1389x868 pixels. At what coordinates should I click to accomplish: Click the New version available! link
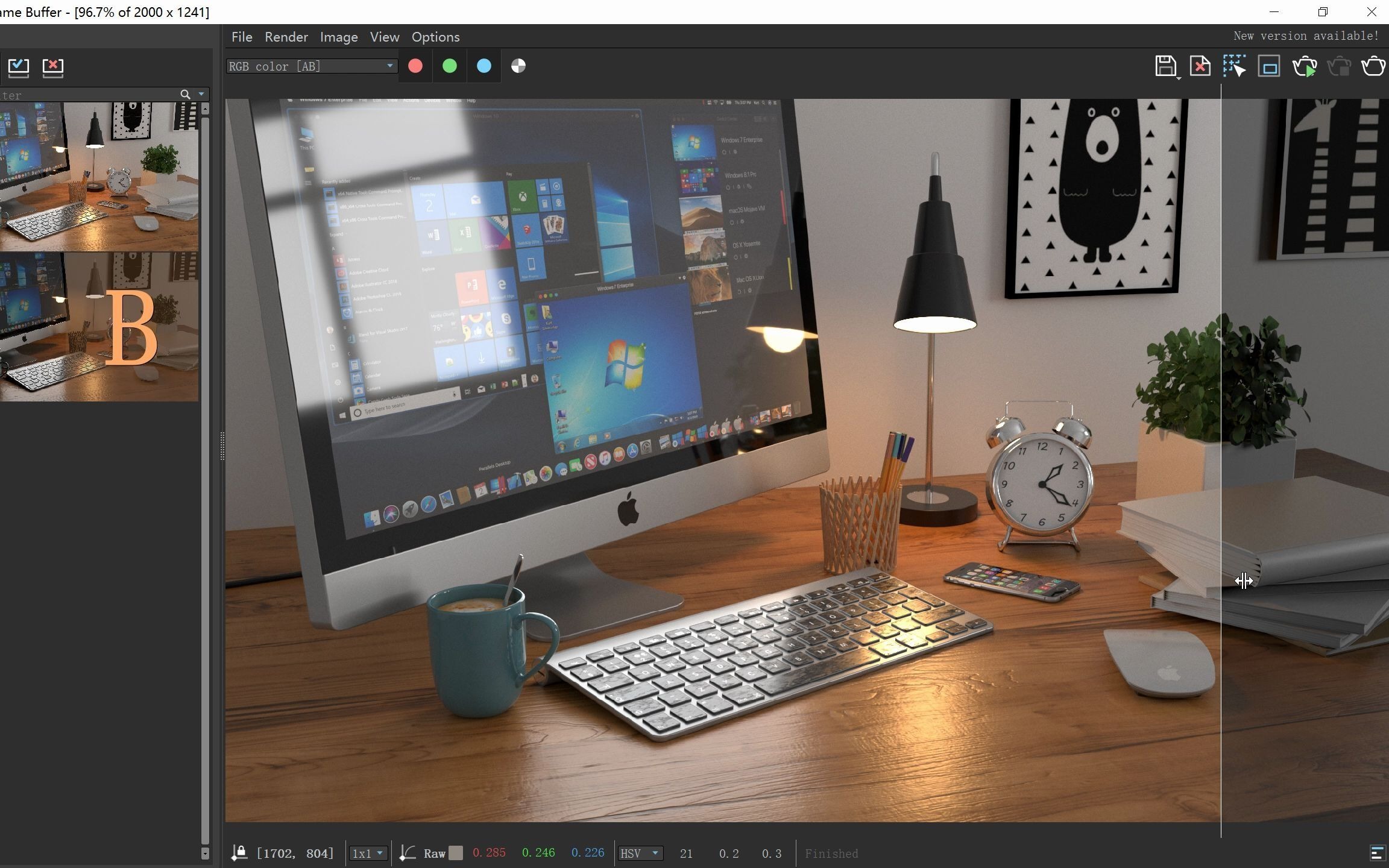[1306, 36]
